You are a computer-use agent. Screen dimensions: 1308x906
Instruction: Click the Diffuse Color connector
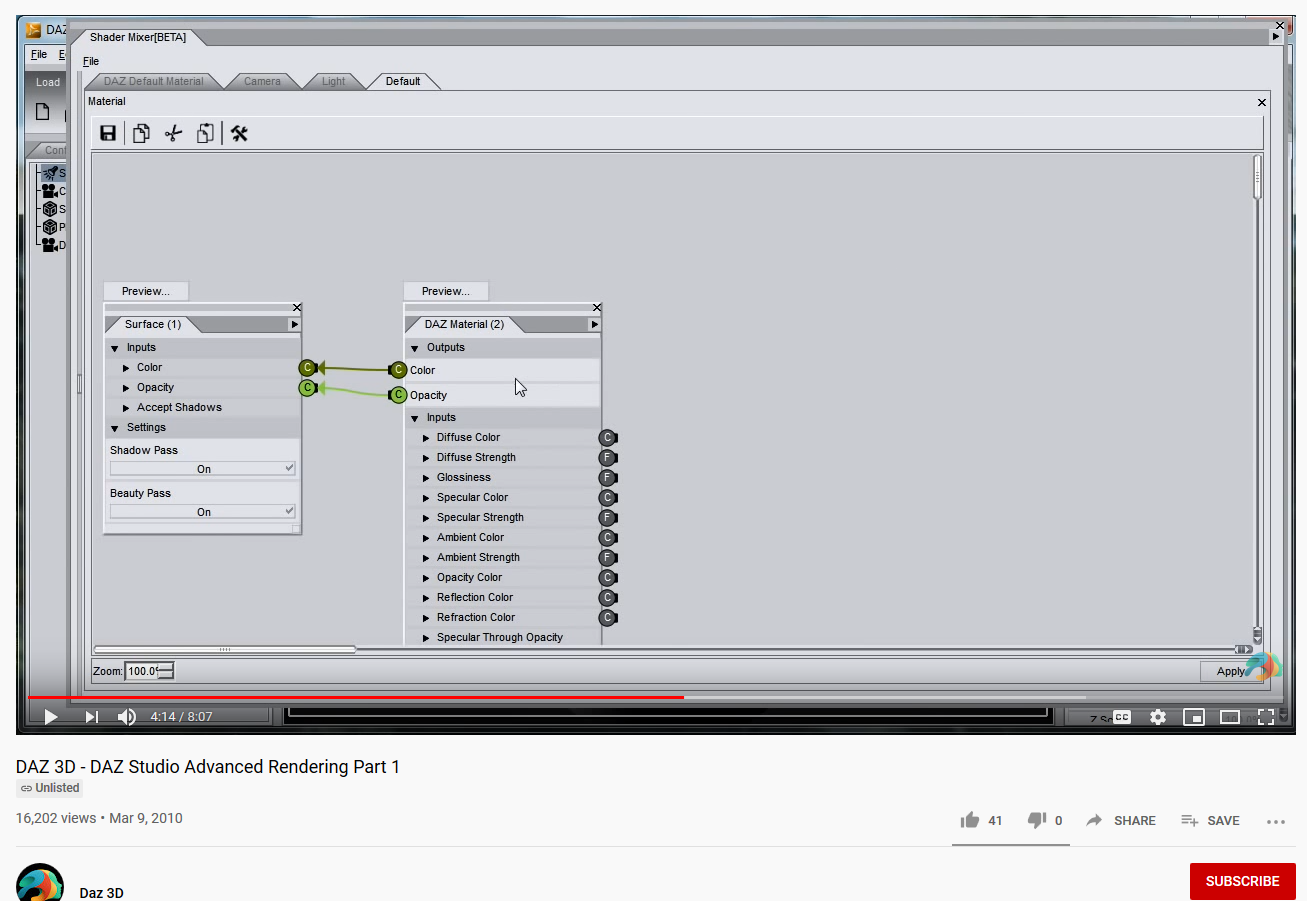(608, 438)
